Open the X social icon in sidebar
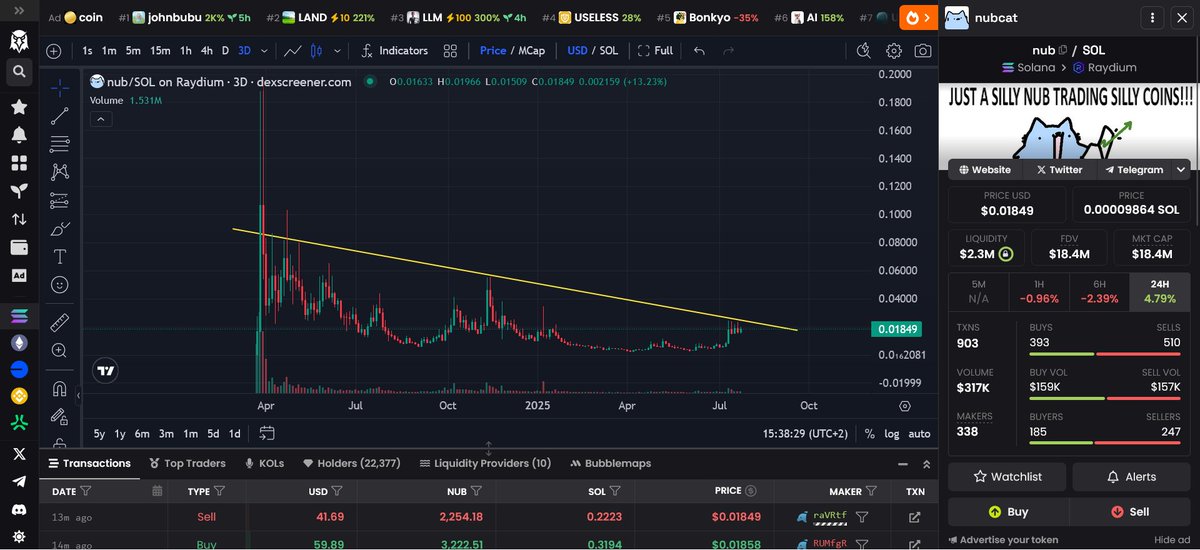The height and width of the screenshot is (550, 1200). (18, 453)
